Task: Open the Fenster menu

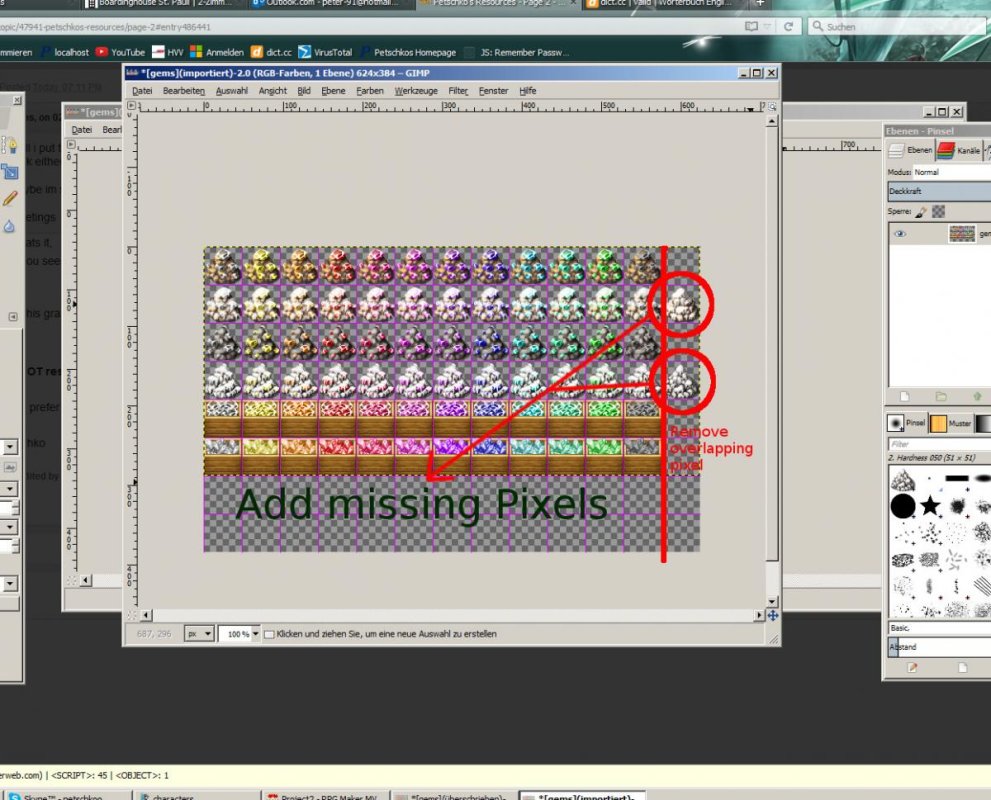Action: [x=493, y=91]
